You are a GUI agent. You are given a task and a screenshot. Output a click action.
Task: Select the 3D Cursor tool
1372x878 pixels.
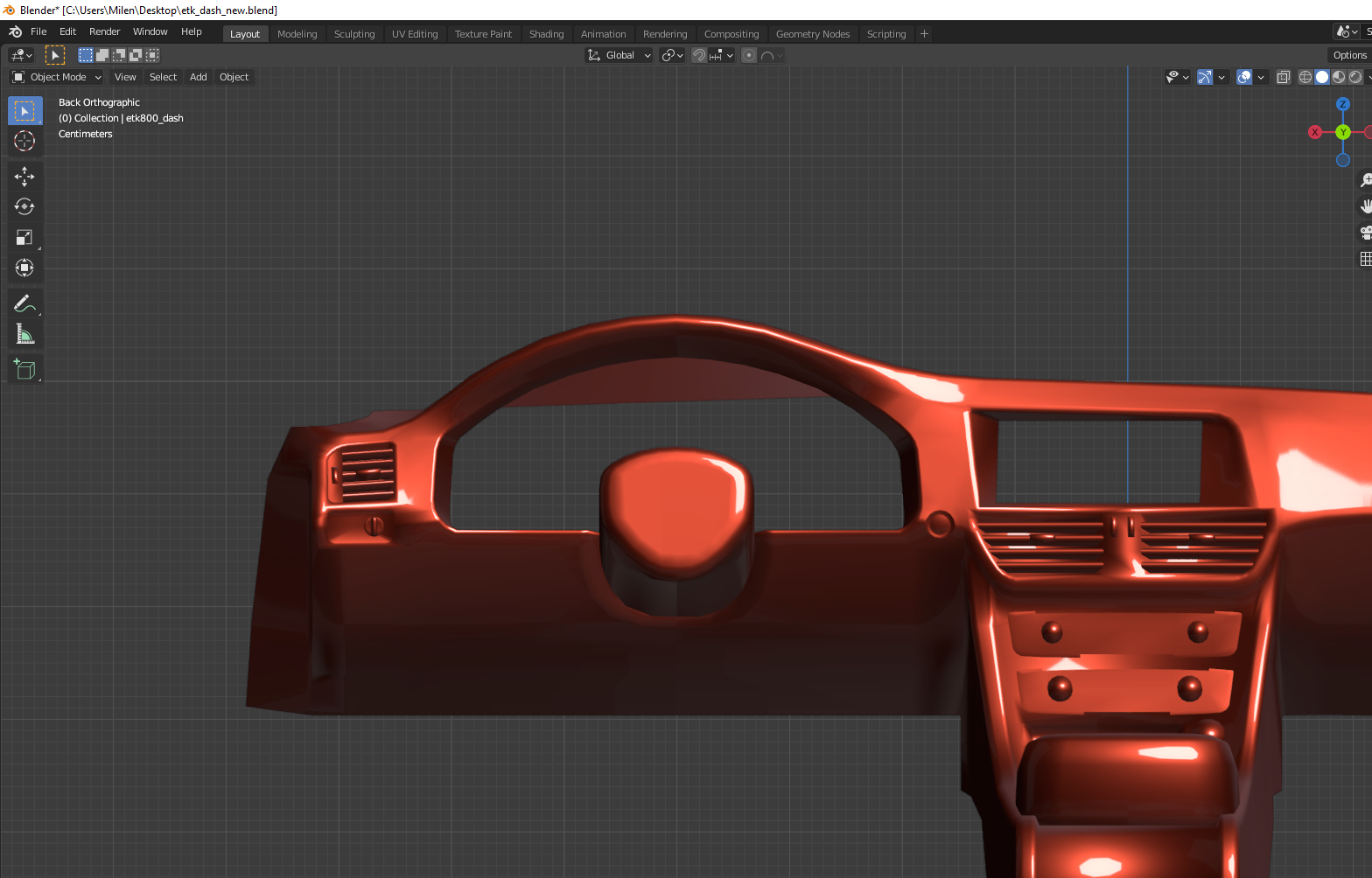(x=24, y=141)
